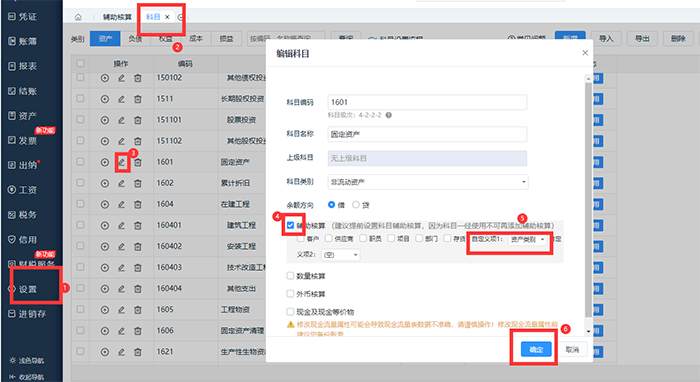Click the 导入 button
This screenshot has width=700, height=382.
[x=606, y=39]
